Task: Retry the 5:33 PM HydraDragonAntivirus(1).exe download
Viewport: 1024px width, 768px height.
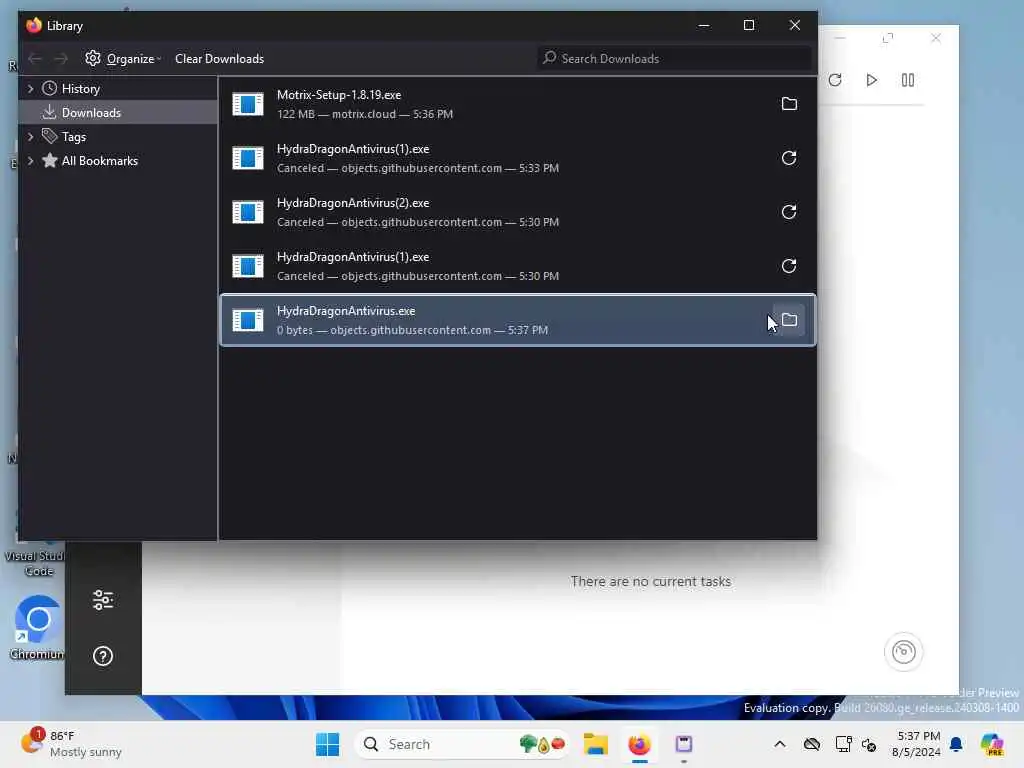Action: point(789,158)
